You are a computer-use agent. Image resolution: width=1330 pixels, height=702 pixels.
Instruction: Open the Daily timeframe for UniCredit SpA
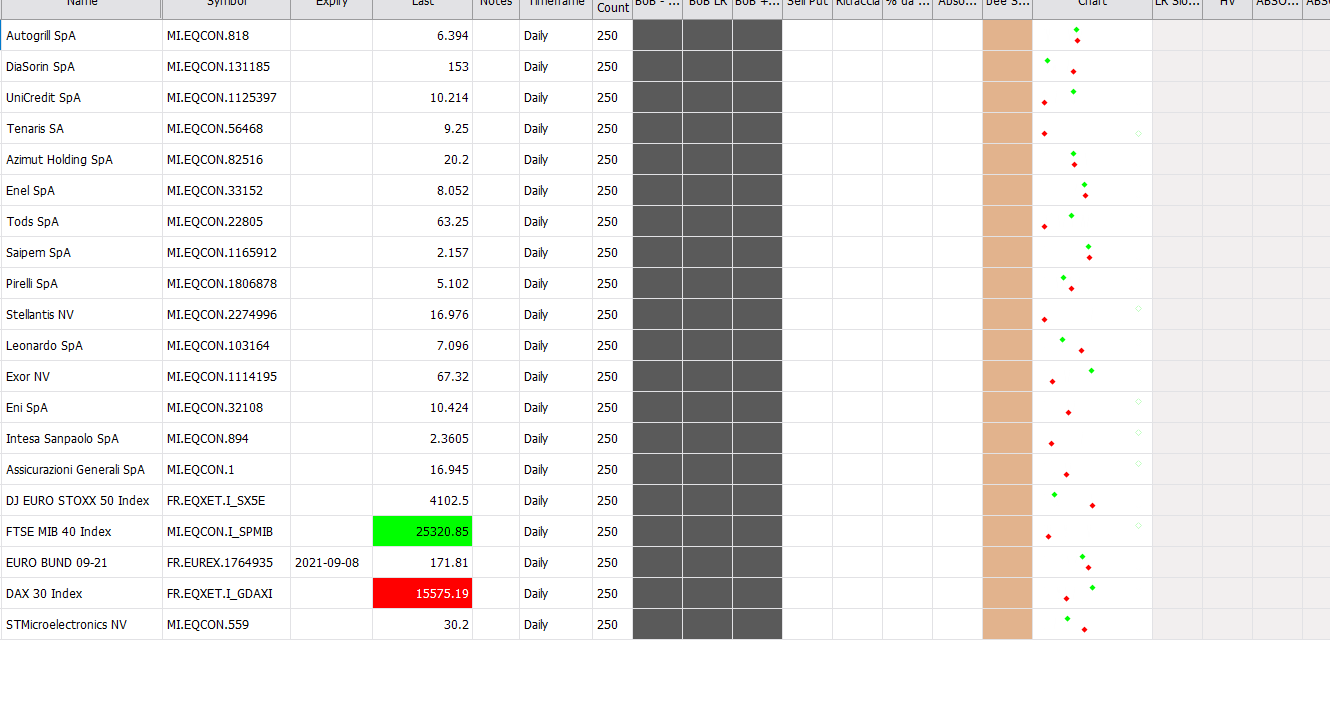pos(536,98)
